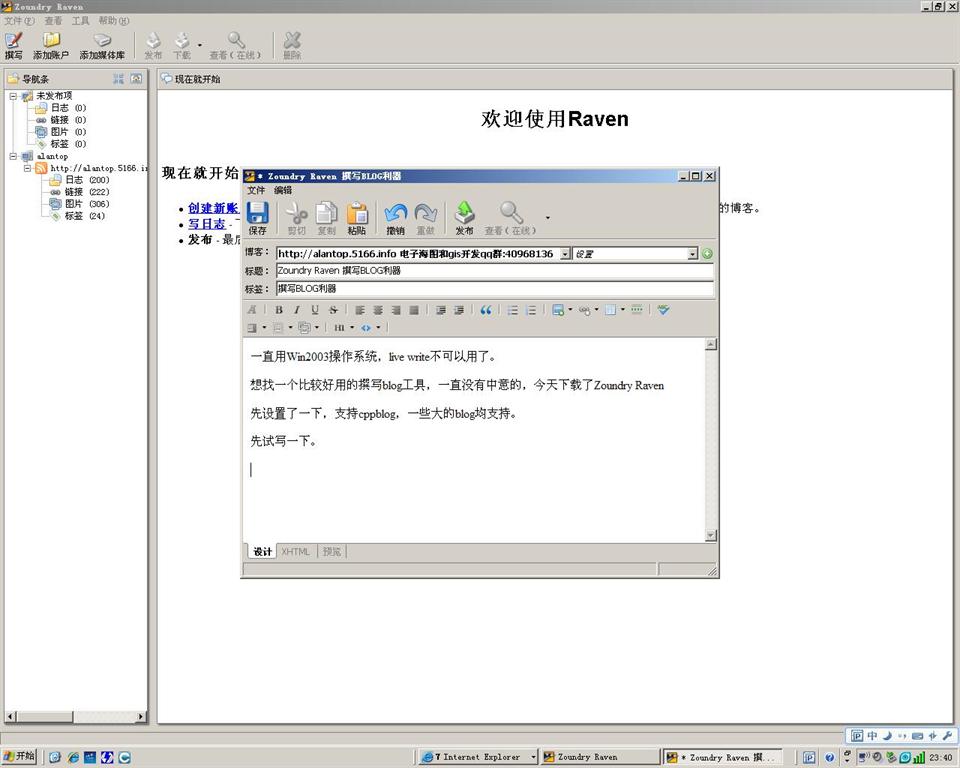Run the spell check icon

(663, 310)
